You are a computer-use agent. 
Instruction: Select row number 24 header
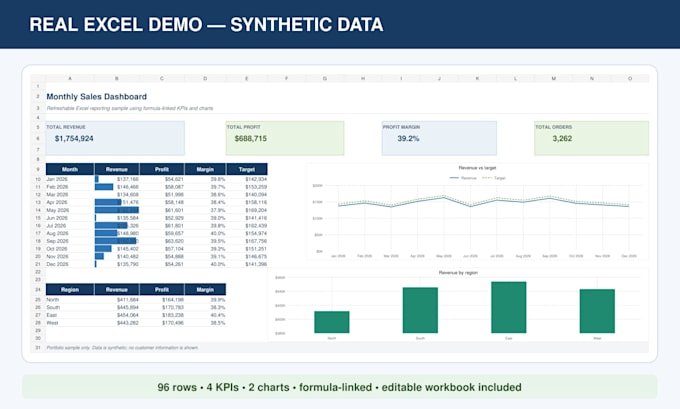[x=38, y=289]
